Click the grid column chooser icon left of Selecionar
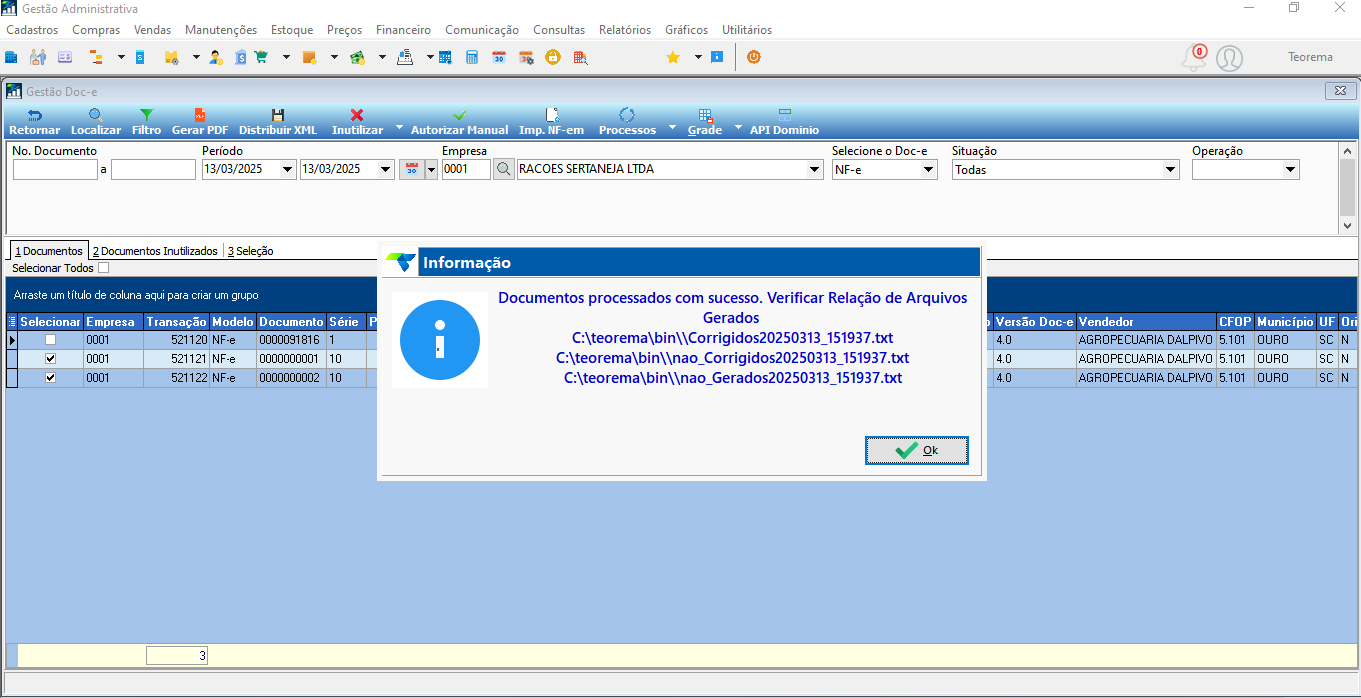1361x698 pixels. [x=12, y=322]
